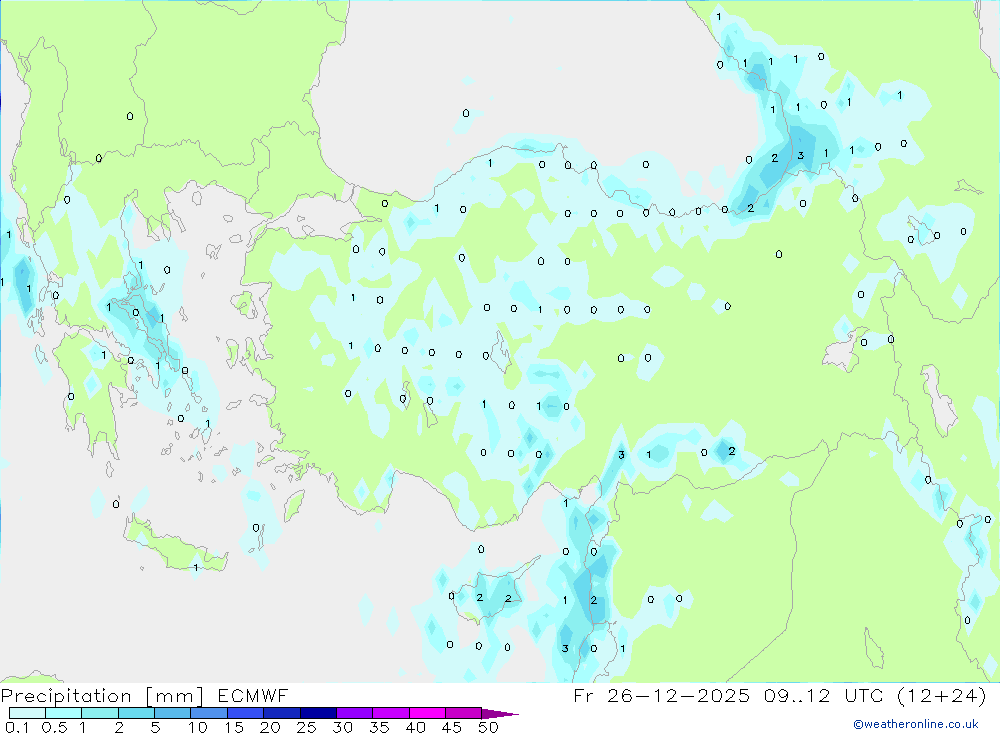Click the legend tick label "0.1"

click(17, 727)
